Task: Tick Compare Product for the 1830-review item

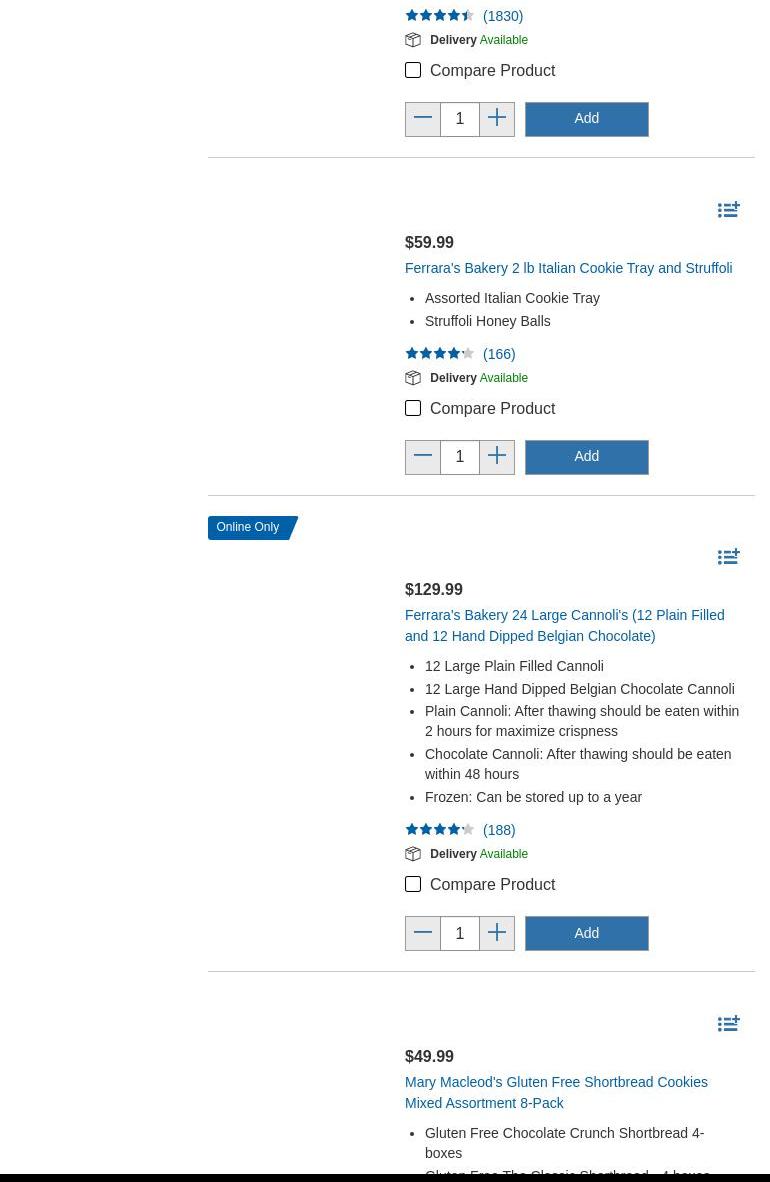Action: [413, 71]
